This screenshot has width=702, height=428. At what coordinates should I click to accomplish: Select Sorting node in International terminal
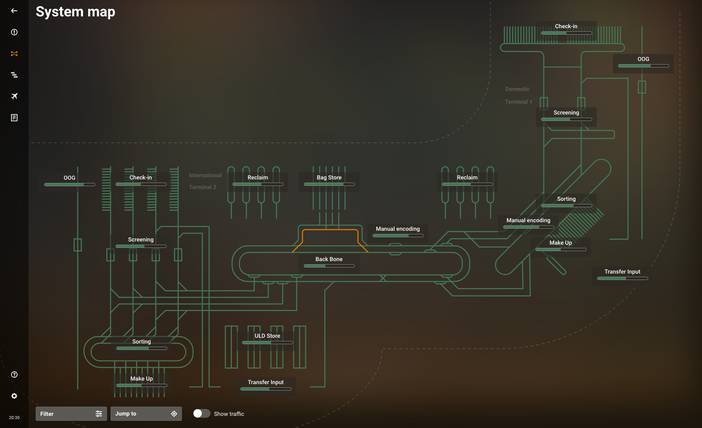pyautogui.click(x=141, y=344)
